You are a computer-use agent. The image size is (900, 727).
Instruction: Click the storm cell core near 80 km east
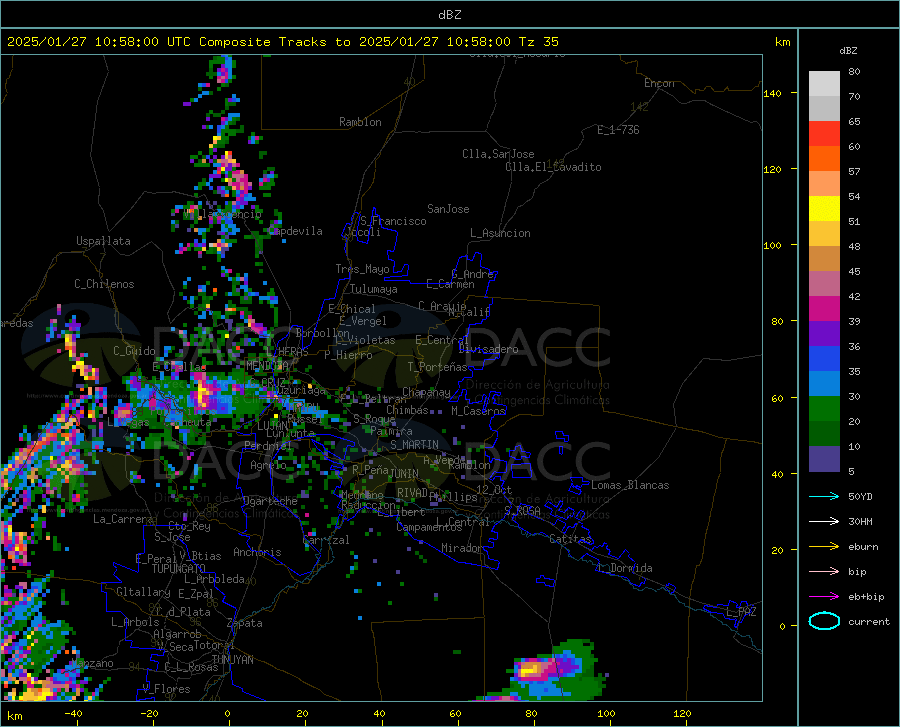[532, 669]
